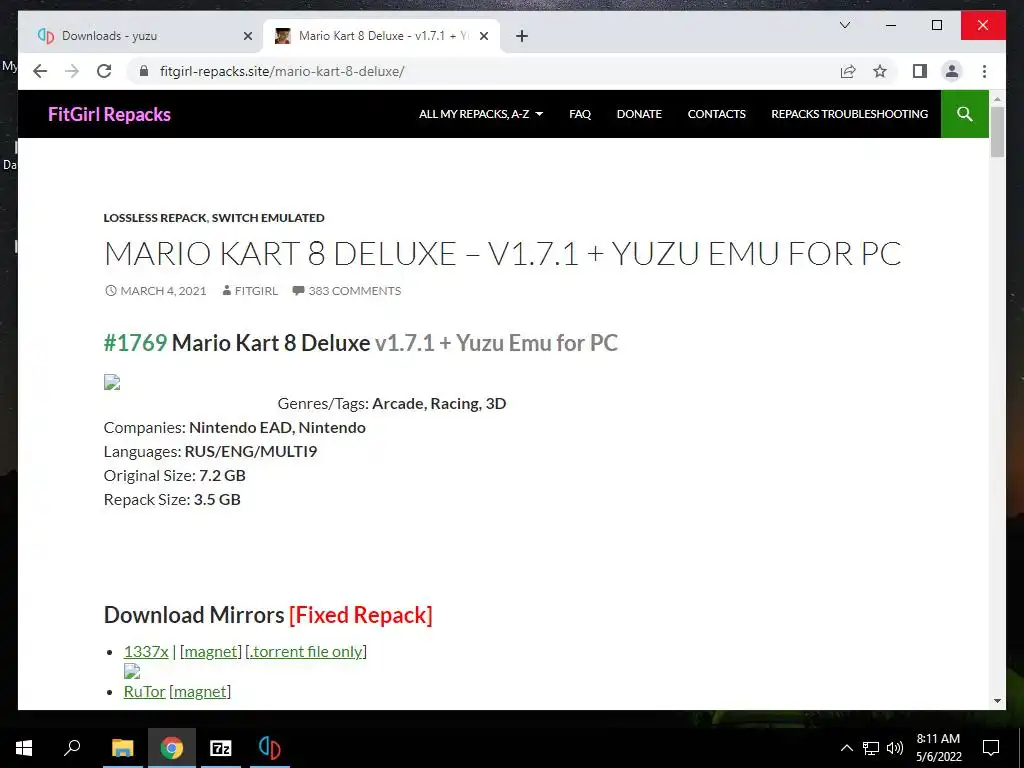Open Windows taskbar search

pyautogui.click(x=72, y=748)
